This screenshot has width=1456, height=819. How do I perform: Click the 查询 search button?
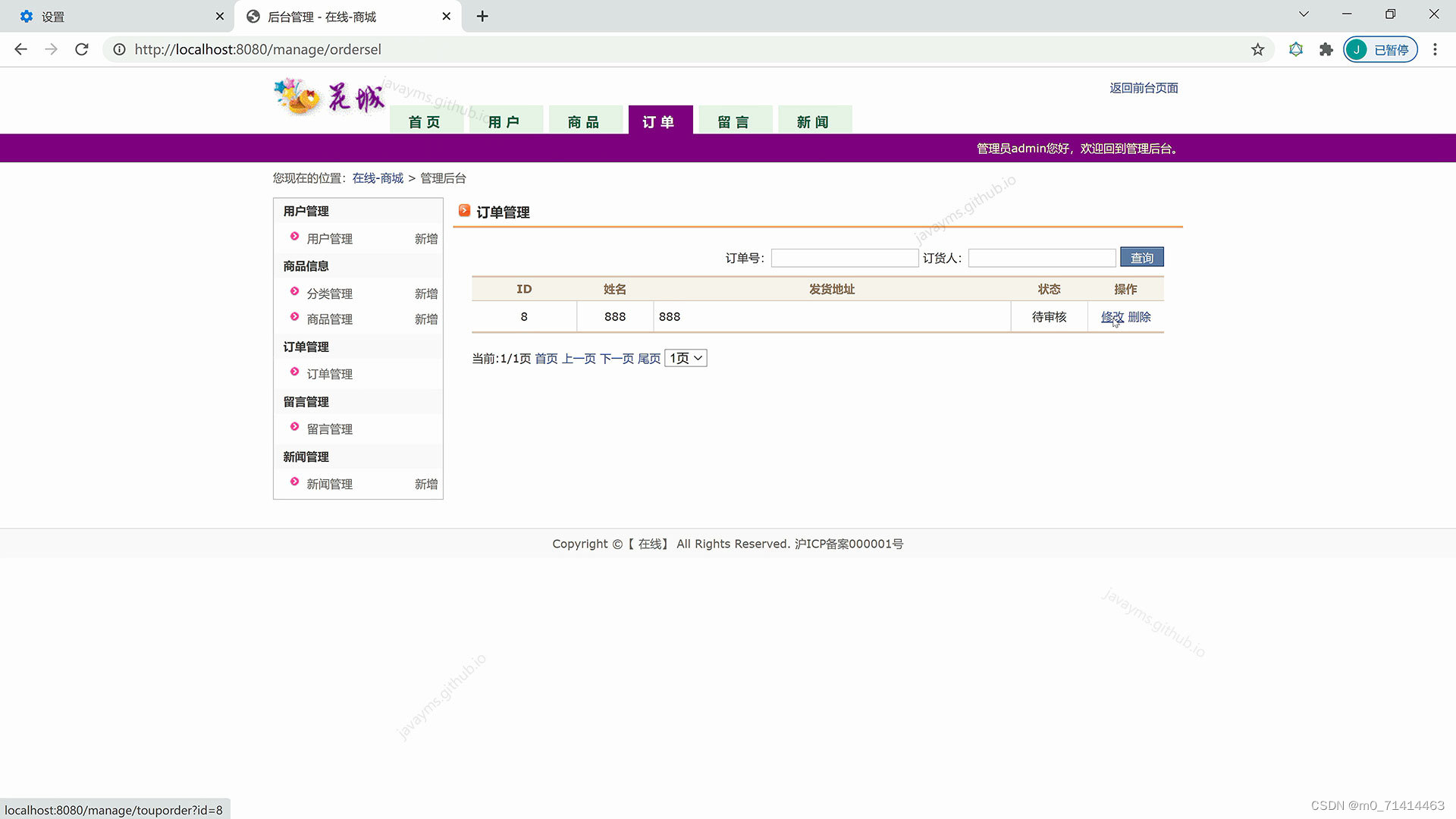point(1142,257)
